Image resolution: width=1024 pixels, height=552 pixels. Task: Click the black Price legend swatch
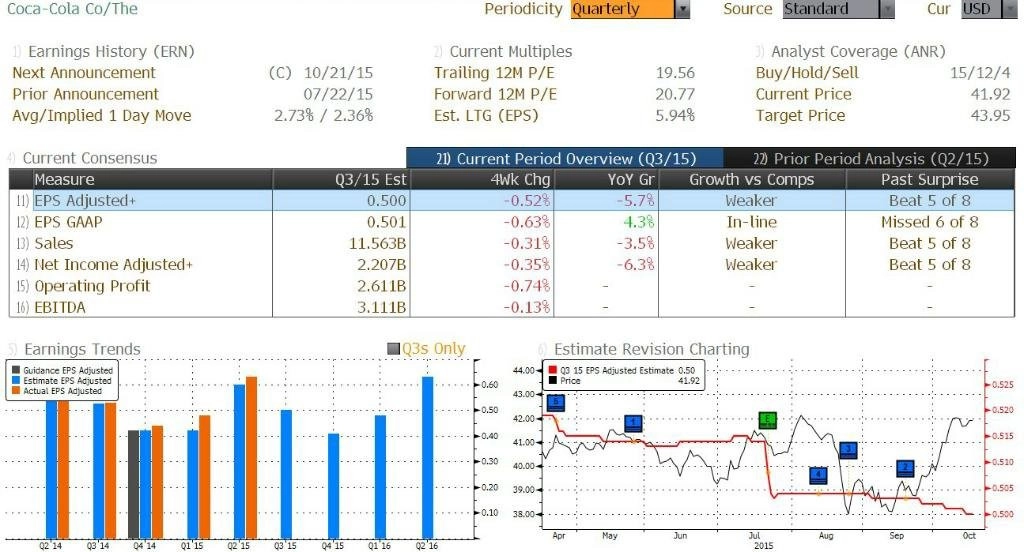click(553, 381)
